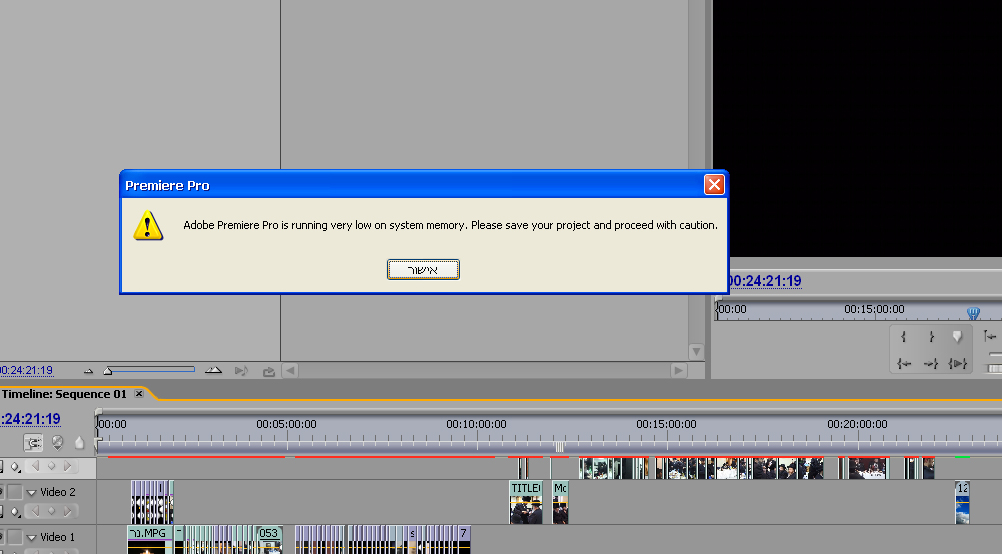Collapse the Video 1 track triangle
Viewport: 1002px width, 554px height.
[31, 538]
